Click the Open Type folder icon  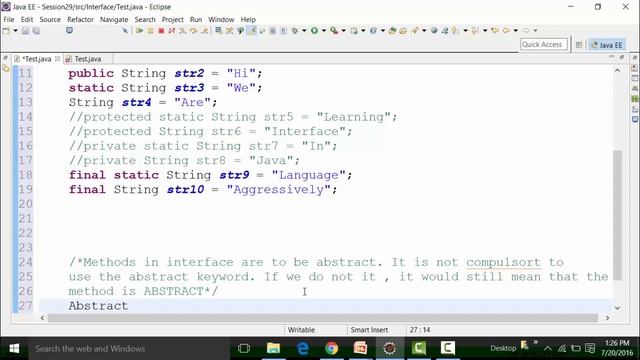click(392, 31)
